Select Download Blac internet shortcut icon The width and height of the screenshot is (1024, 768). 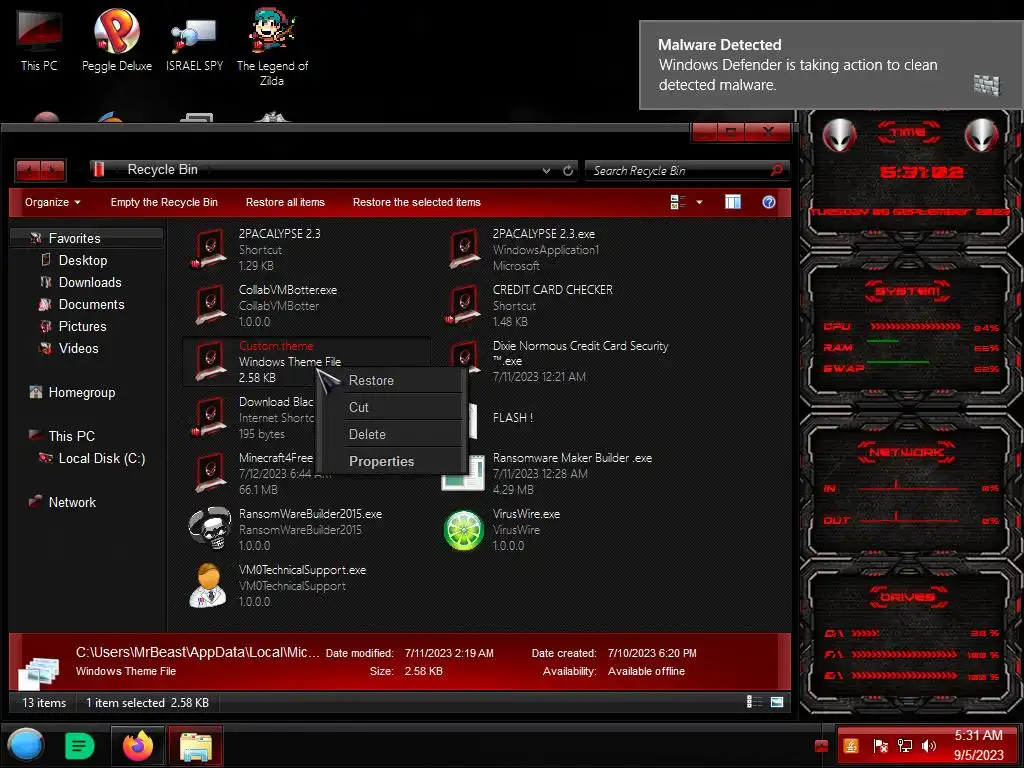click(210, 417)
